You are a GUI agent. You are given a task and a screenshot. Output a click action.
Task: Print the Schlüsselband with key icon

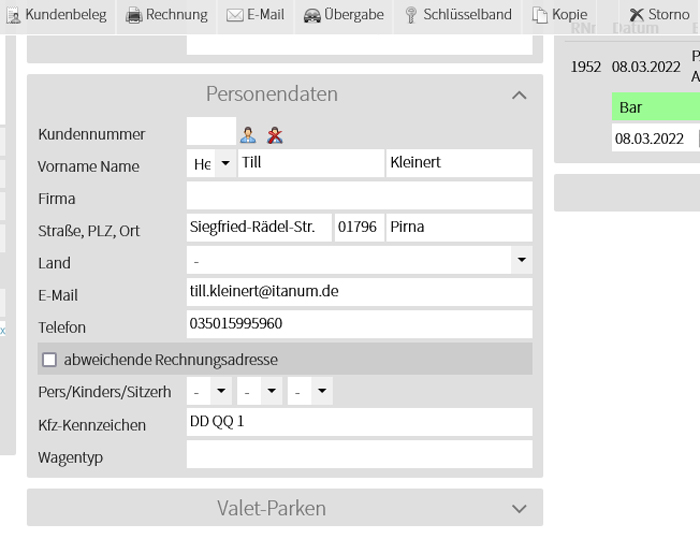[x=458, y=15]
